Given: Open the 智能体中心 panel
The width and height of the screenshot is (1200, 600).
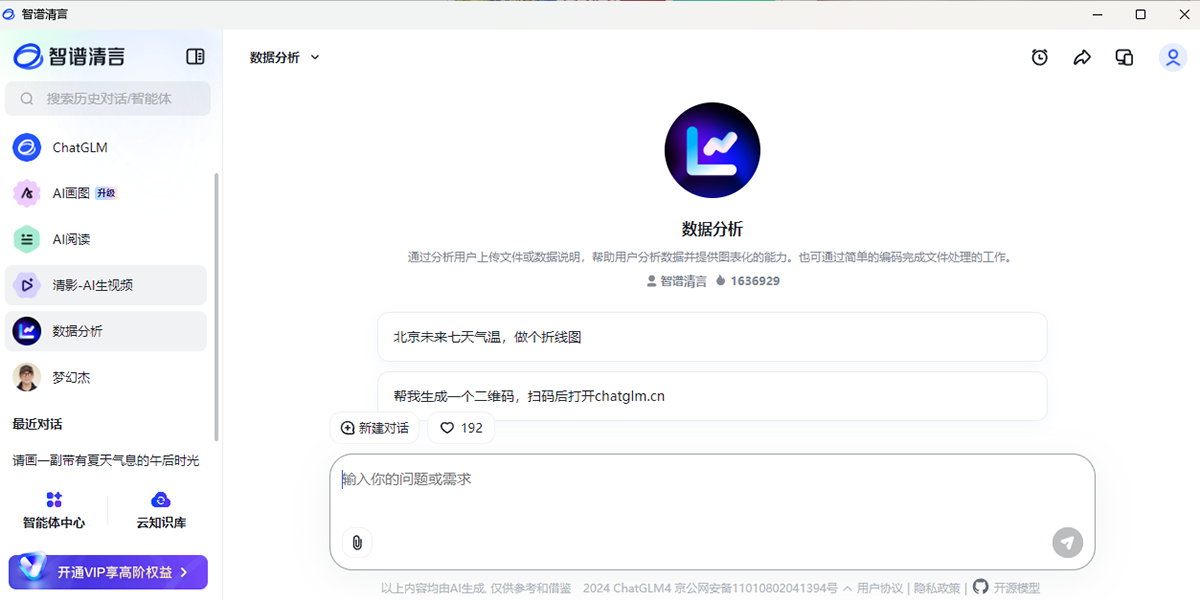Looking at the screenshot, I should 53,508.
